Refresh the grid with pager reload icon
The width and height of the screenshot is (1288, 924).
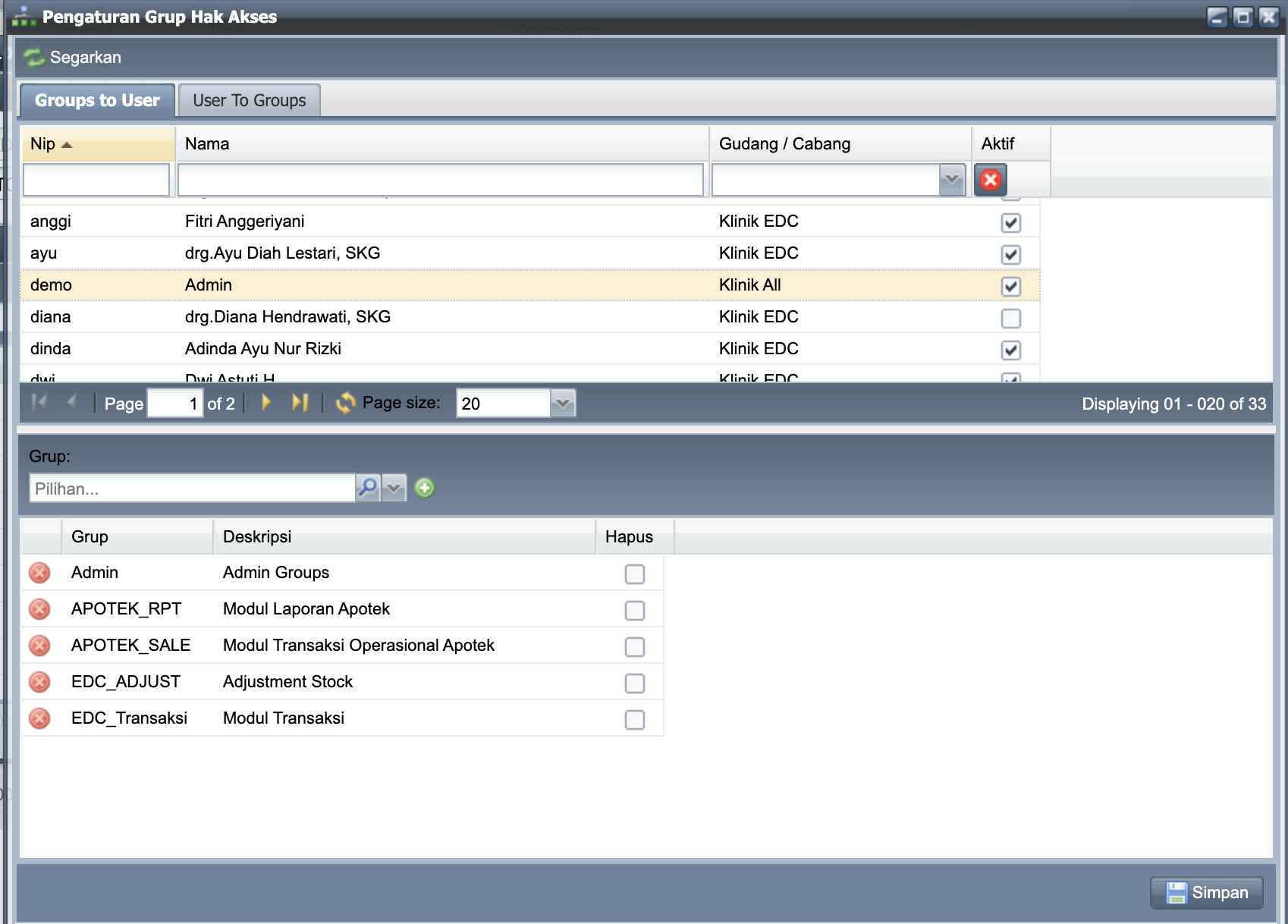[345, 403]
